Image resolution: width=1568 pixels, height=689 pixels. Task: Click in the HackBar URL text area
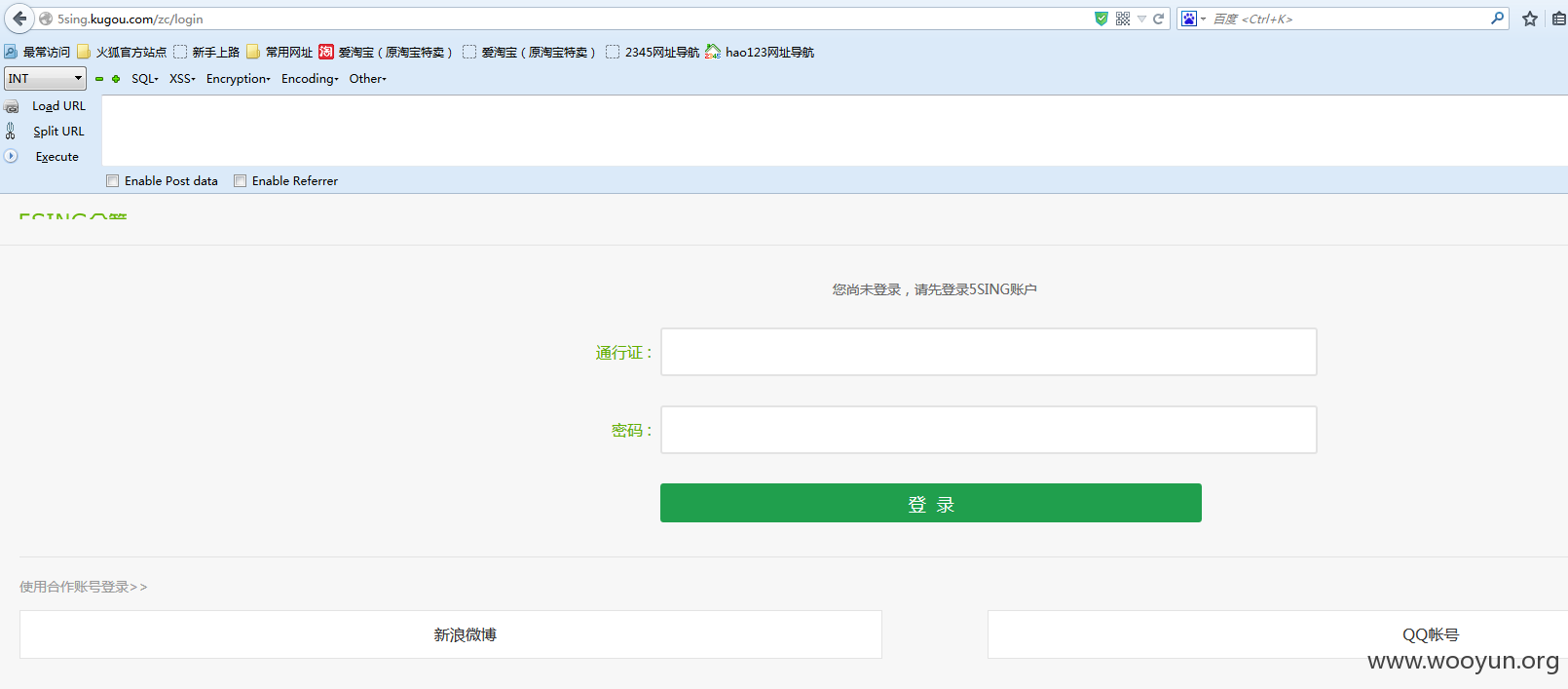click(835, 131)
